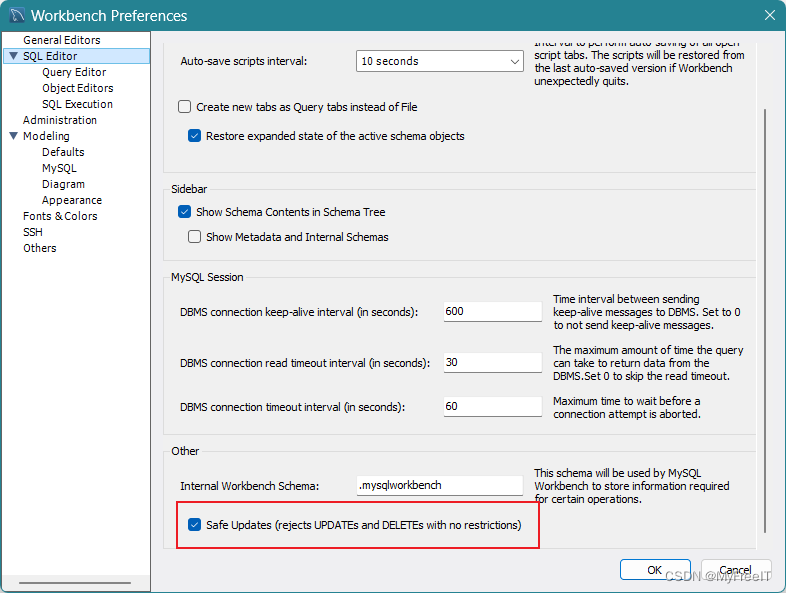This screenshot has height=593, width=786.
Task: Collapse the Modeling tree node arrow
Action: pyautogui.click(x=14, y=136)
